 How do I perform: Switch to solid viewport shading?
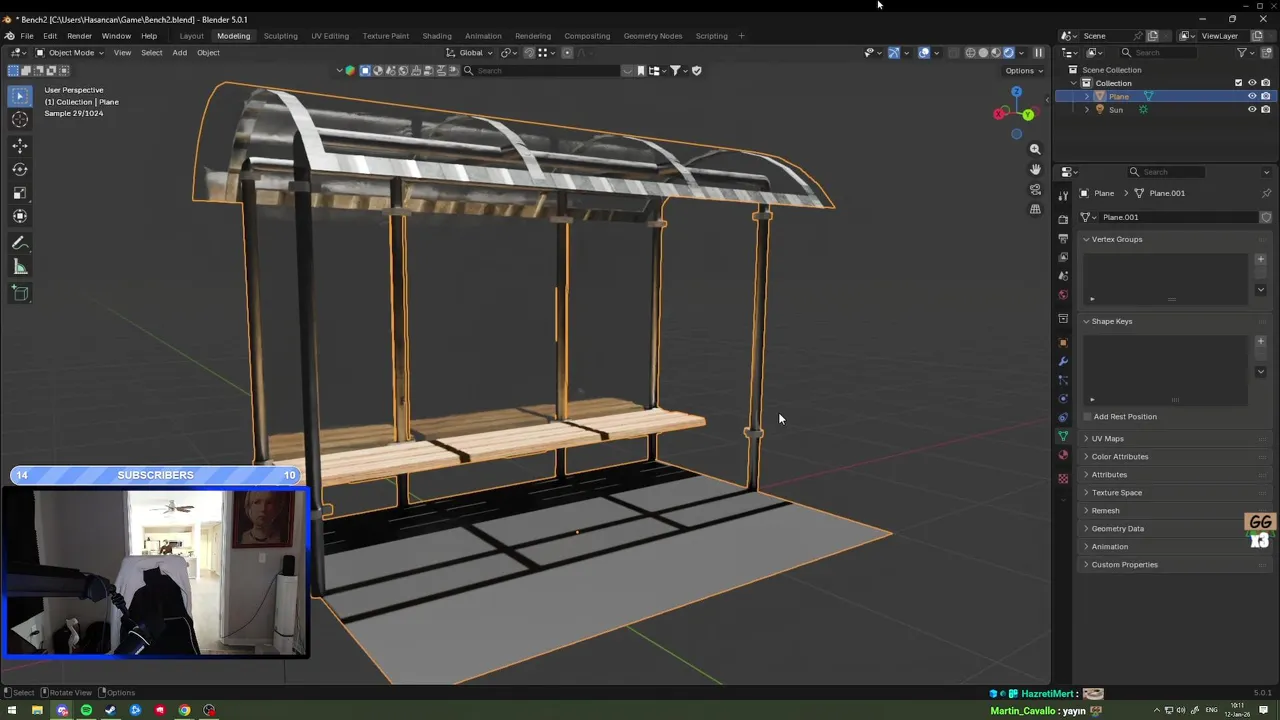point(983,53)
